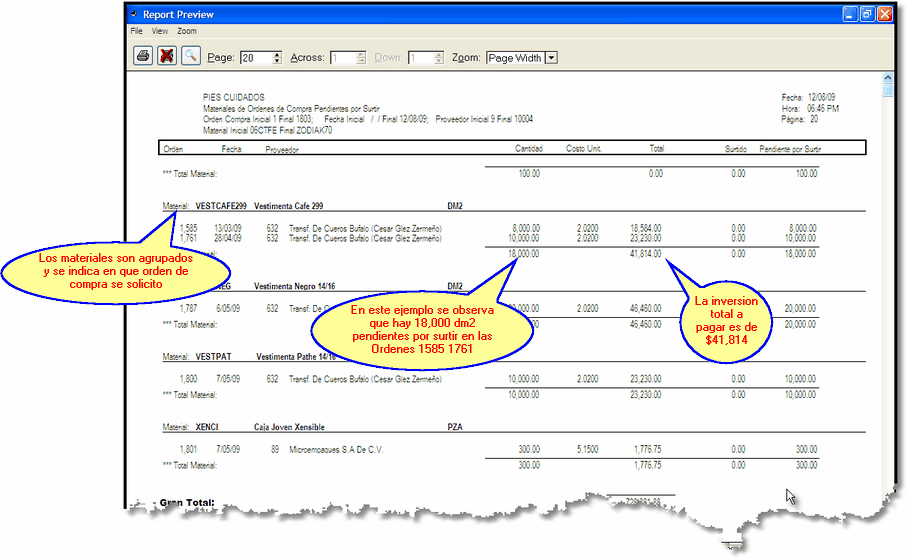Click the vertical scrollbar up arrow
This screenshot has width=908, height=560.
pos(888,78)
